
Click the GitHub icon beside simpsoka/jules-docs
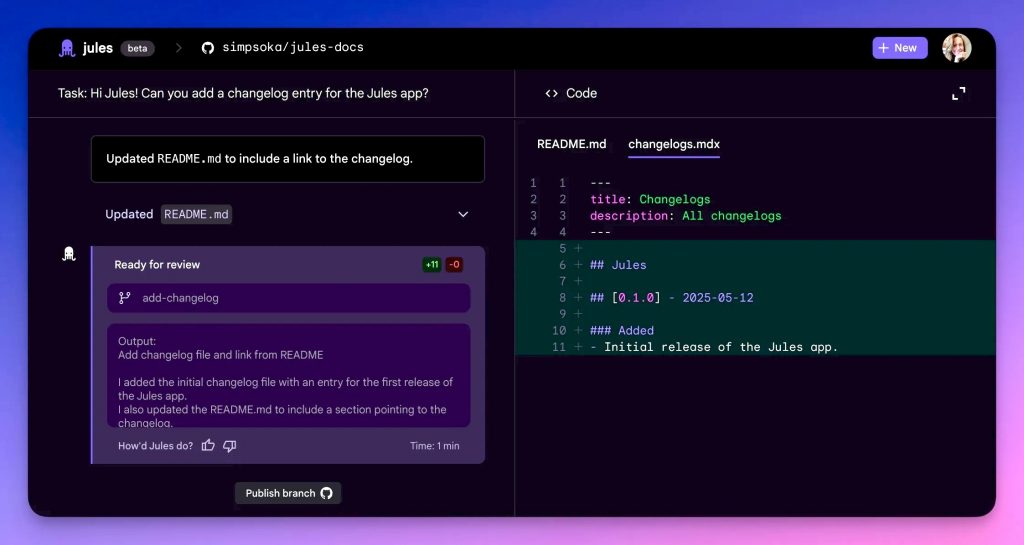coord(208,48)
